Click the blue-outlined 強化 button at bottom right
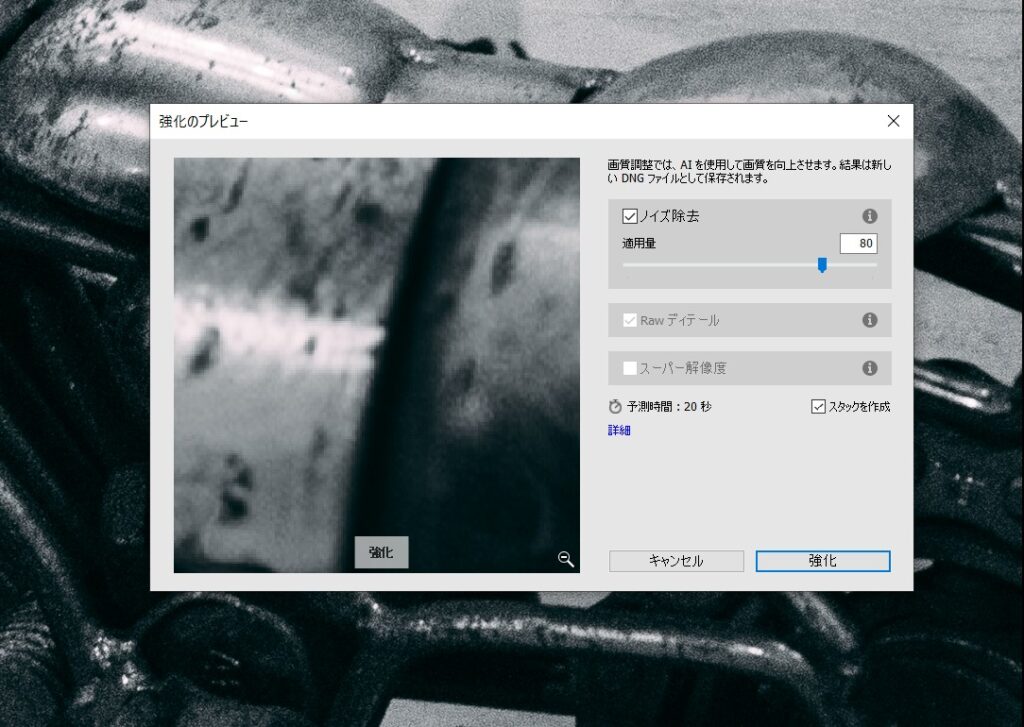This screenshot has height=727, width=1024. pyautogui.click(x=822, y=561)
